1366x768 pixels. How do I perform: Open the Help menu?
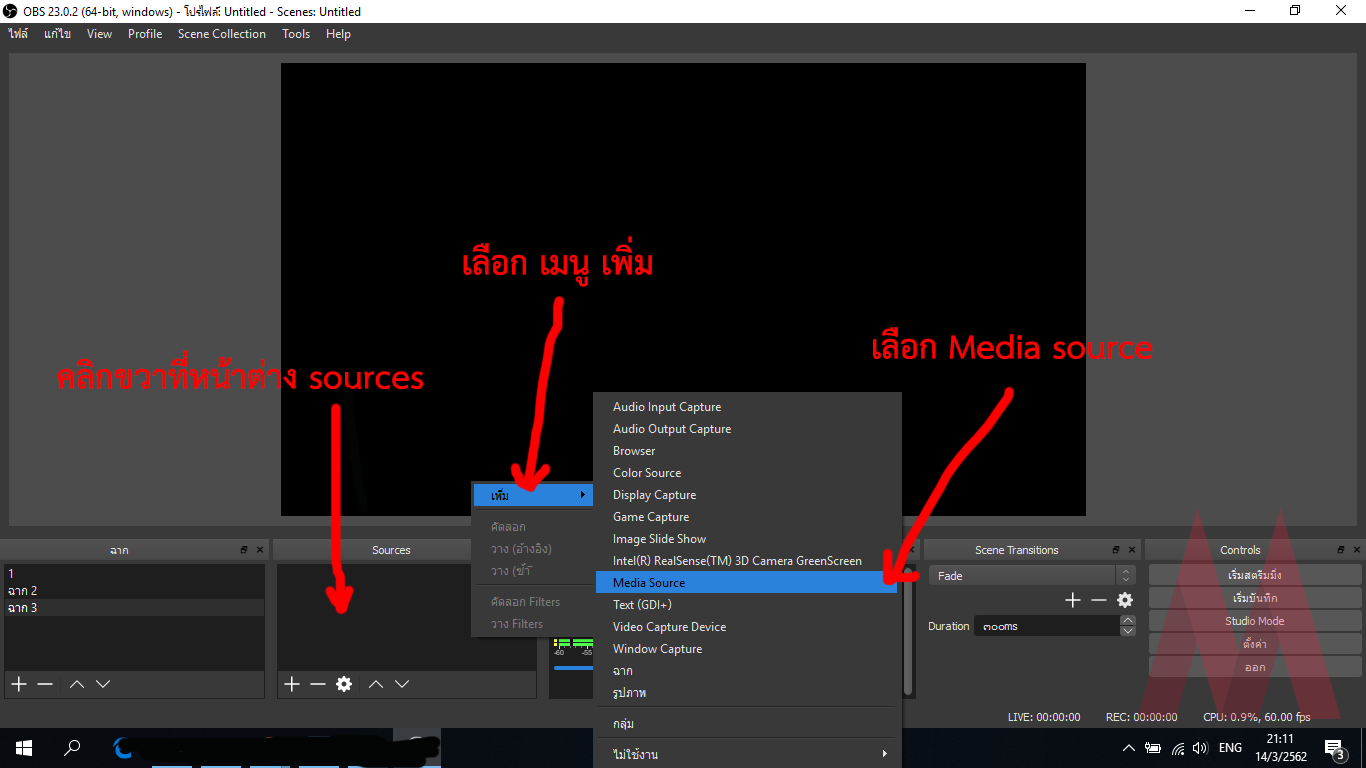pyautogui.click(x=338, y=34)
